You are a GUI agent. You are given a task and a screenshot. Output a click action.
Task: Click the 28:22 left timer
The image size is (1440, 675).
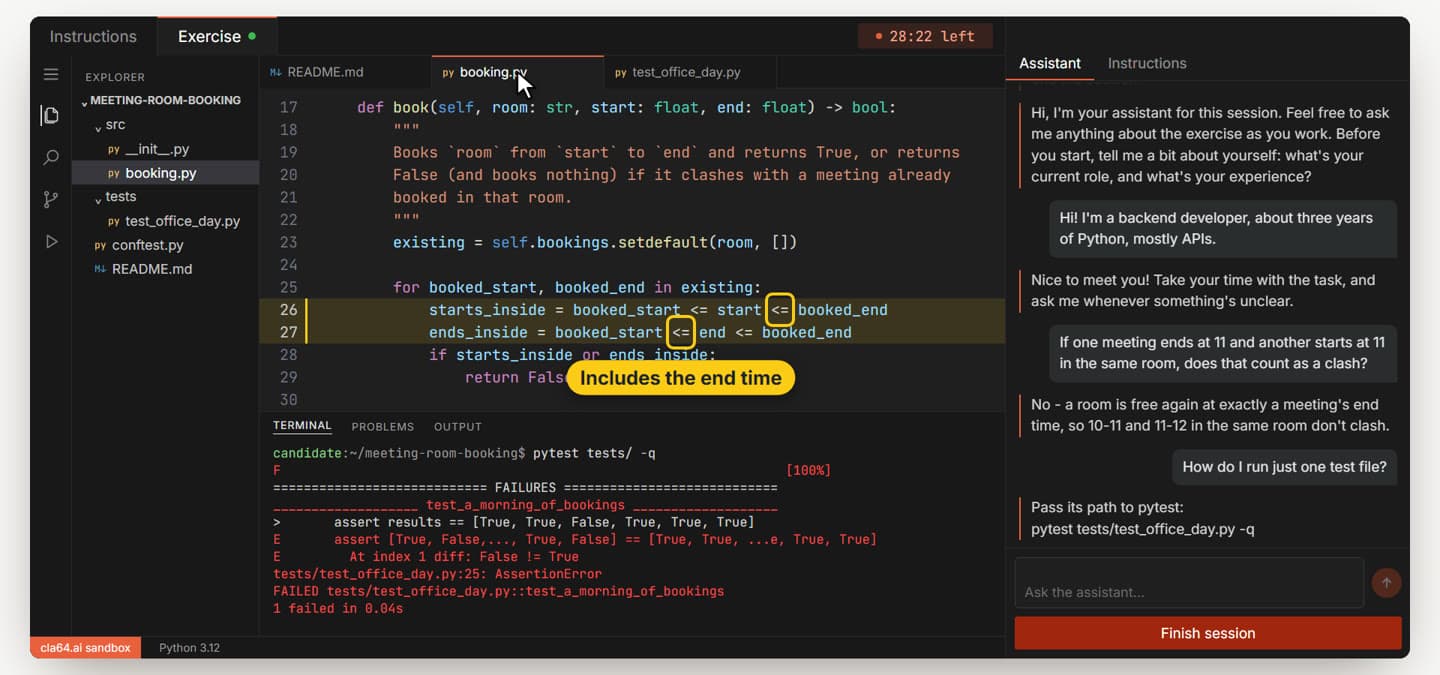tap(925, 36)
